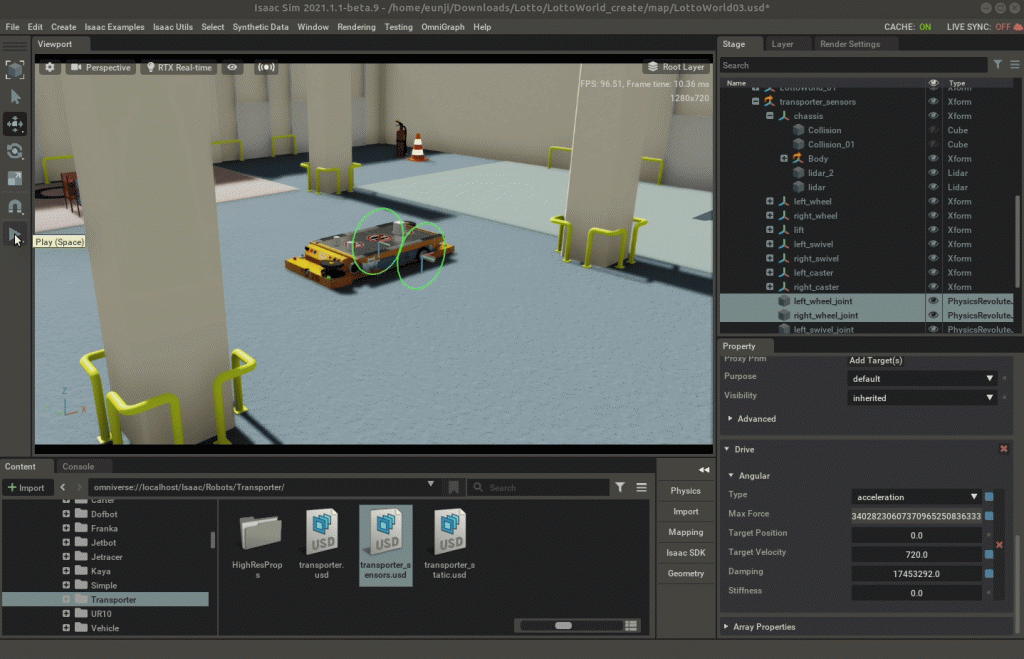Click the bookmark icon in Content browser

454,487
